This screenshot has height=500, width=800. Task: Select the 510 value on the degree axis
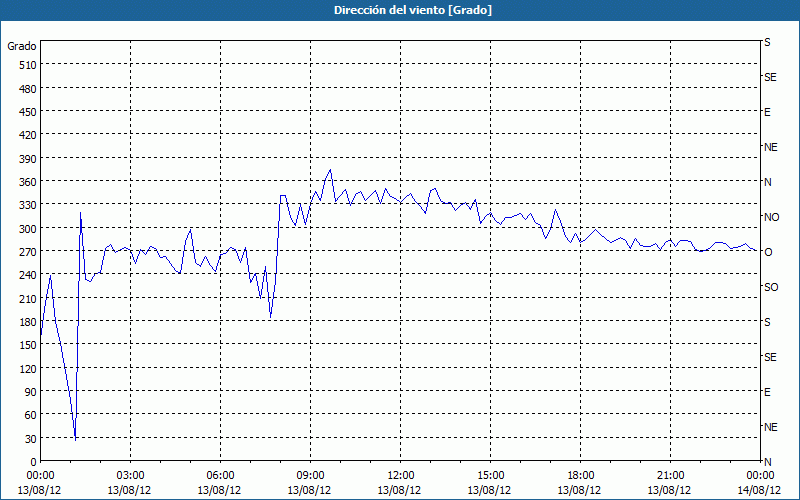point(28,65)
